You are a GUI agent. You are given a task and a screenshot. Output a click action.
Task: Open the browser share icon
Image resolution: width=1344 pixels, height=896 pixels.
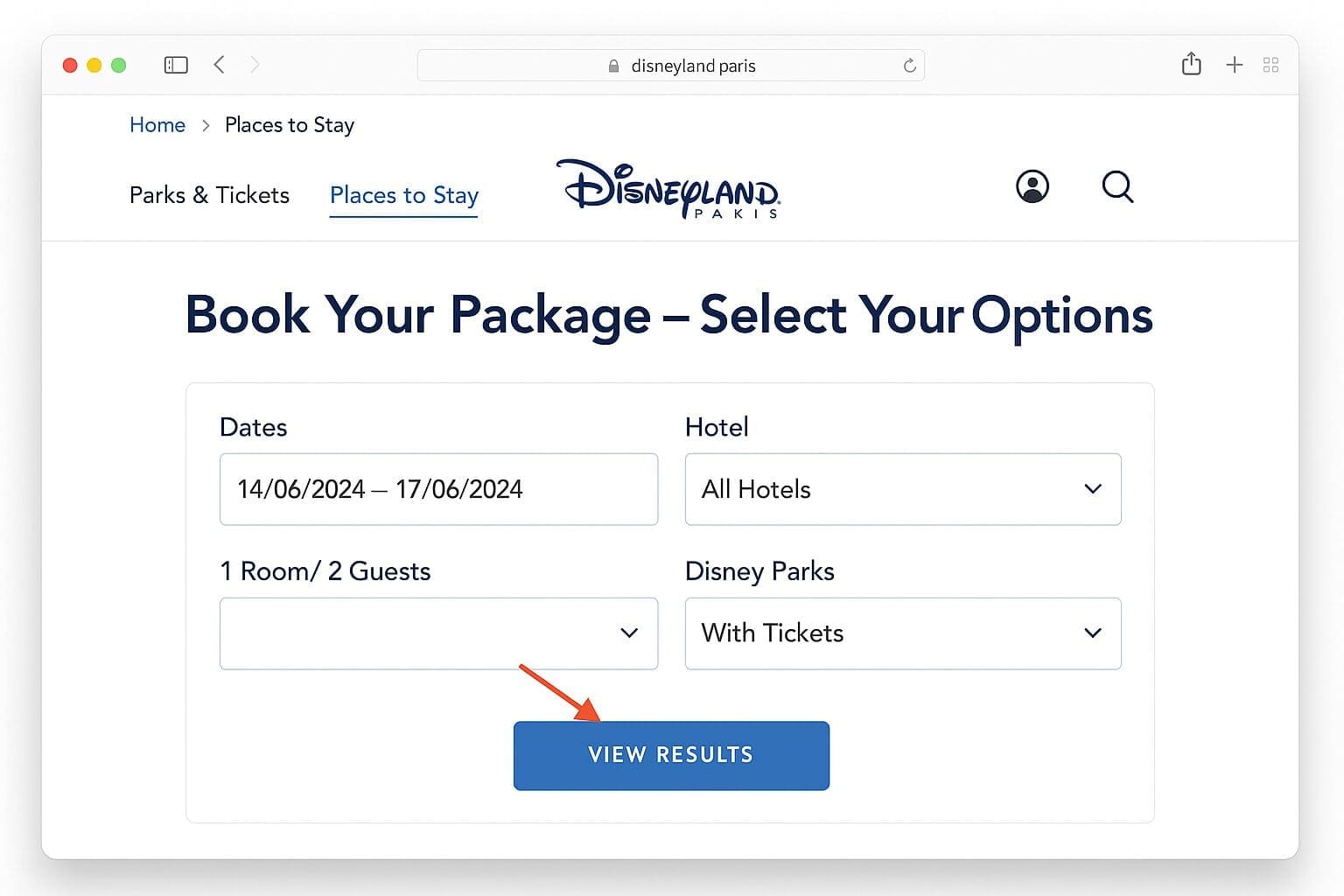pos(1191,64)
